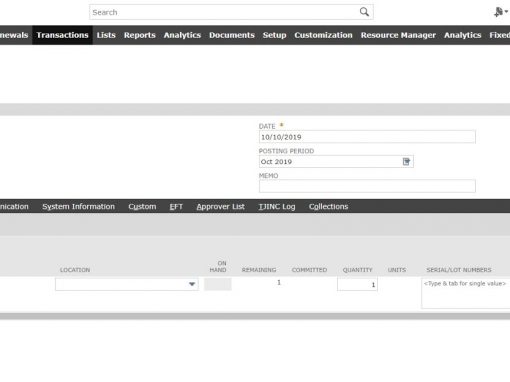Click the search magnifier icon
The width and height of the screenshot is (510, 382).
(364, 12)
